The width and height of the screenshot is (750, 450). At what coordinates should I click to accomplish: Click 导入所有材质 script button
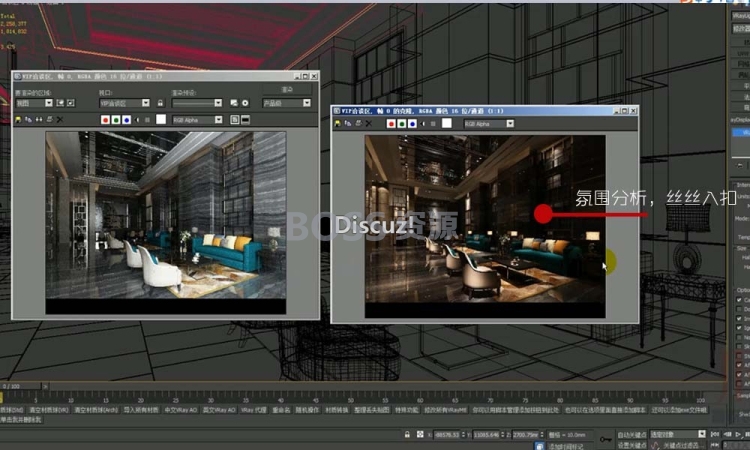tap(141, 410)
